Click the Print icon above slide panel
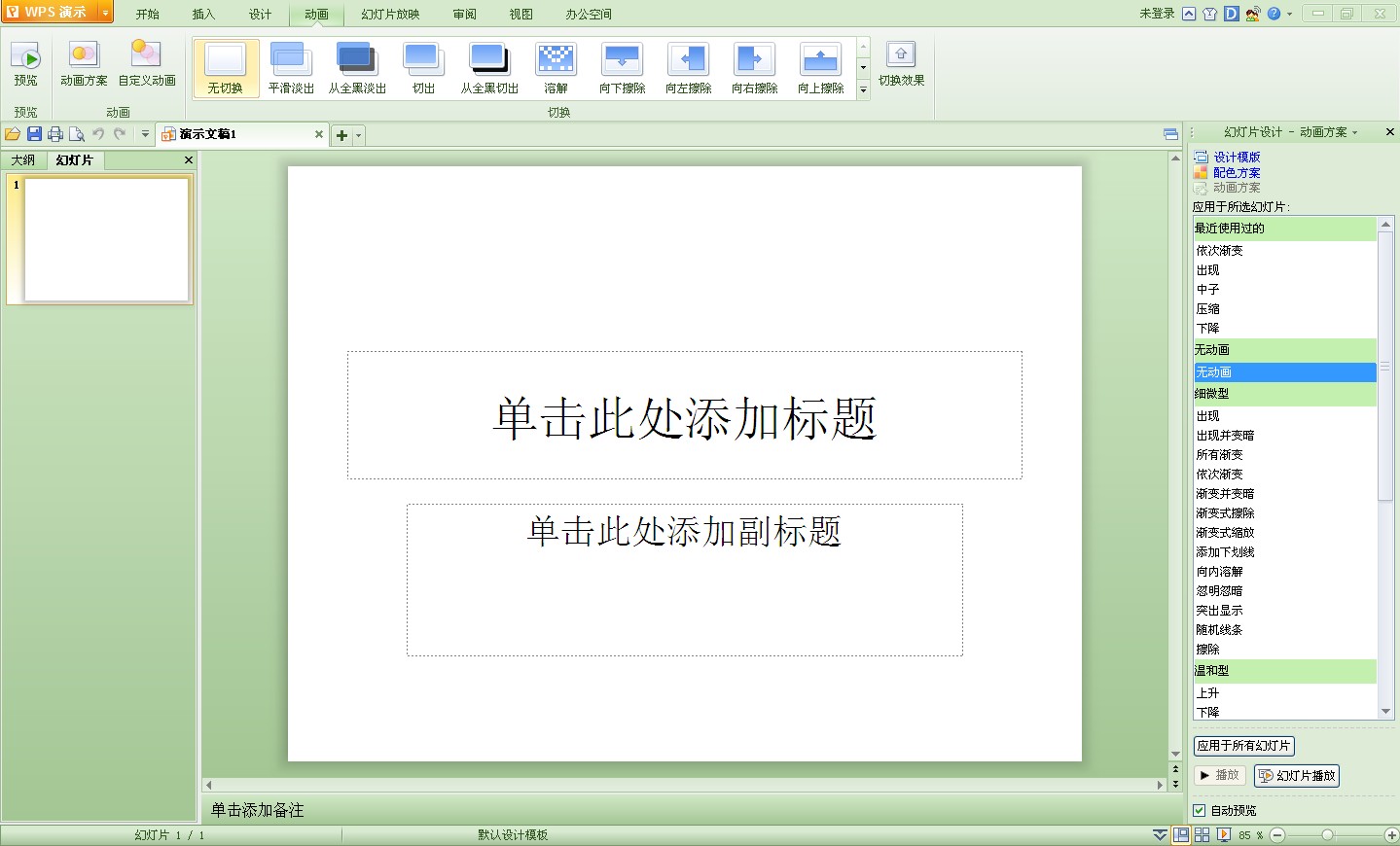The height and width of the screenshot is (846, 1400). click(x=56, y=134)
